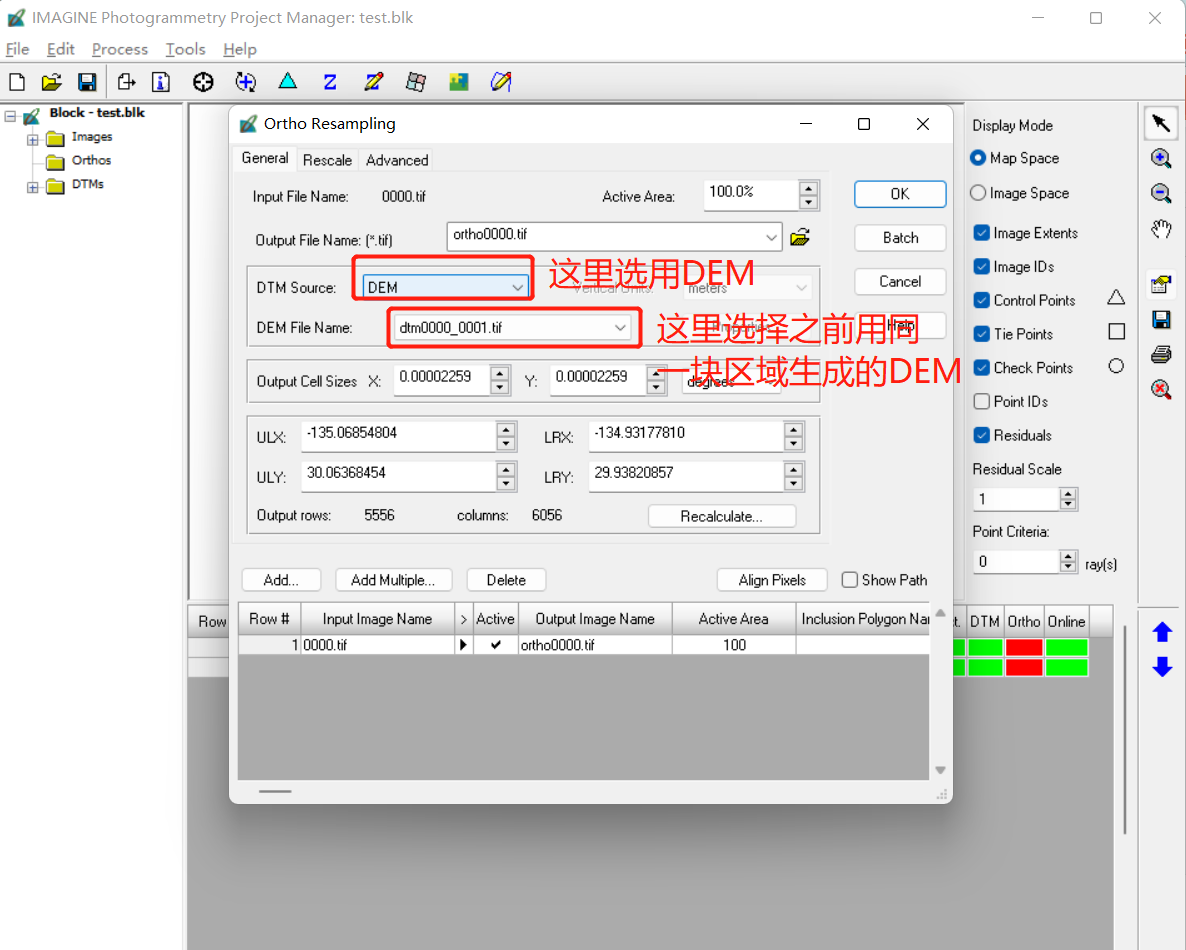
Task: Click the red cross magnifier icon
Action: [x=1161, y=390]
